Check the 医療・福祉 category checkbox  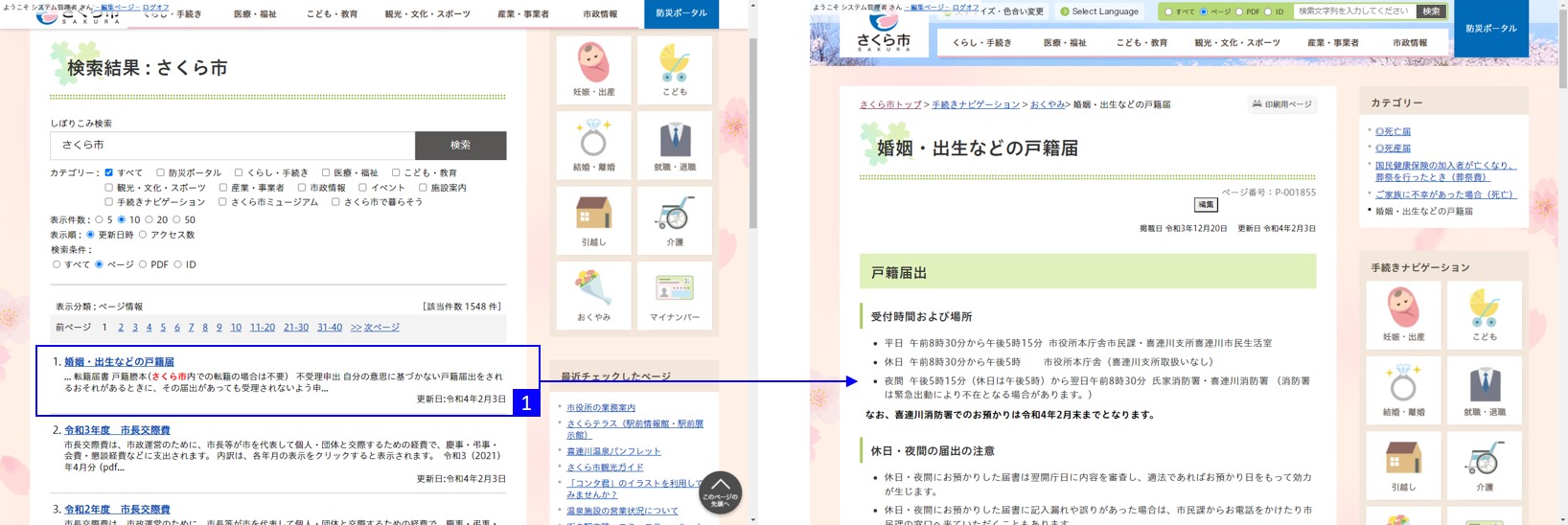tap(326, 173)
